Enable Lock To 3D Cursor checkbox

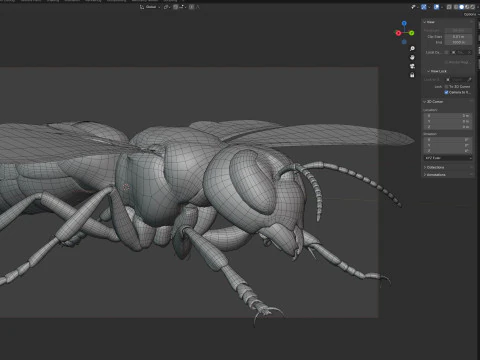coord(446,87)
